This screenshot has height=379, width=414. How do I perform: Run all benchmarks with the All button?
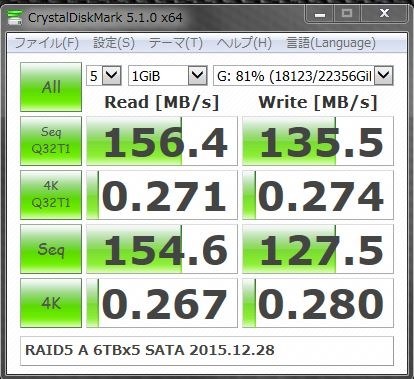(51, 87)
